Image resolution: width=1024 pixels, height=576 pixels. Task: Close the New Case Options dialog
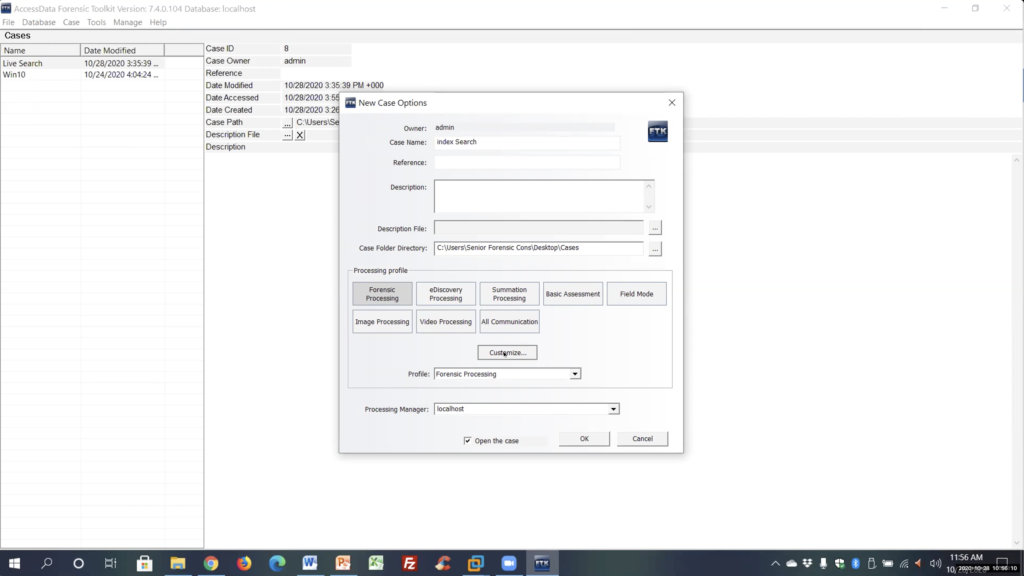672,103
